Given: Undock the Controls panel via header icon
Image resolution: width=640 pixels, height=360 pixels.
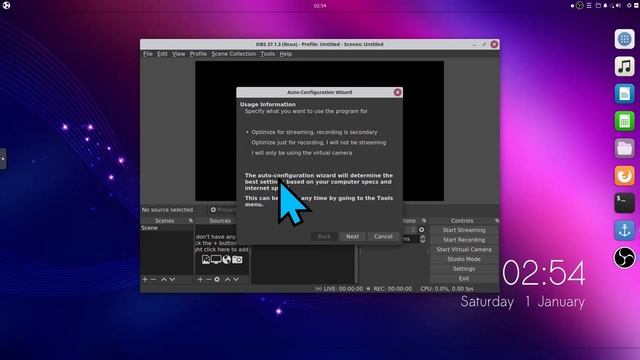Looking at the screenshot, I should tap(497, 221).
